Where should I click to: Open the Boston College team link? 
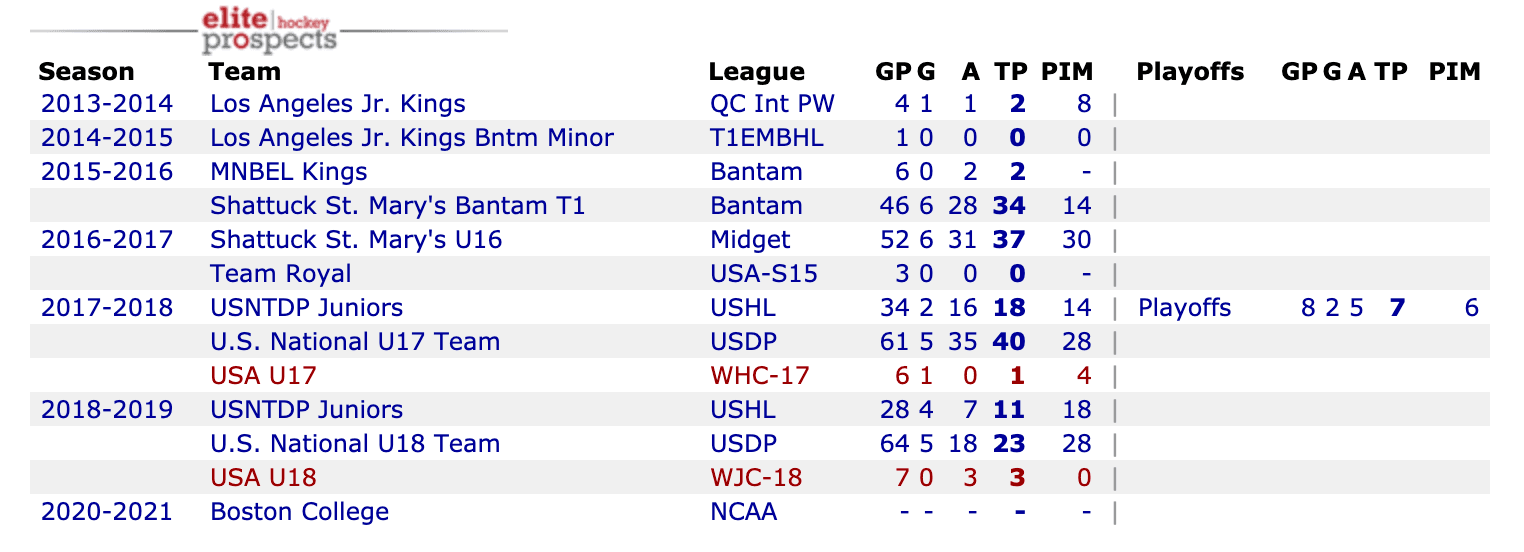299,512
